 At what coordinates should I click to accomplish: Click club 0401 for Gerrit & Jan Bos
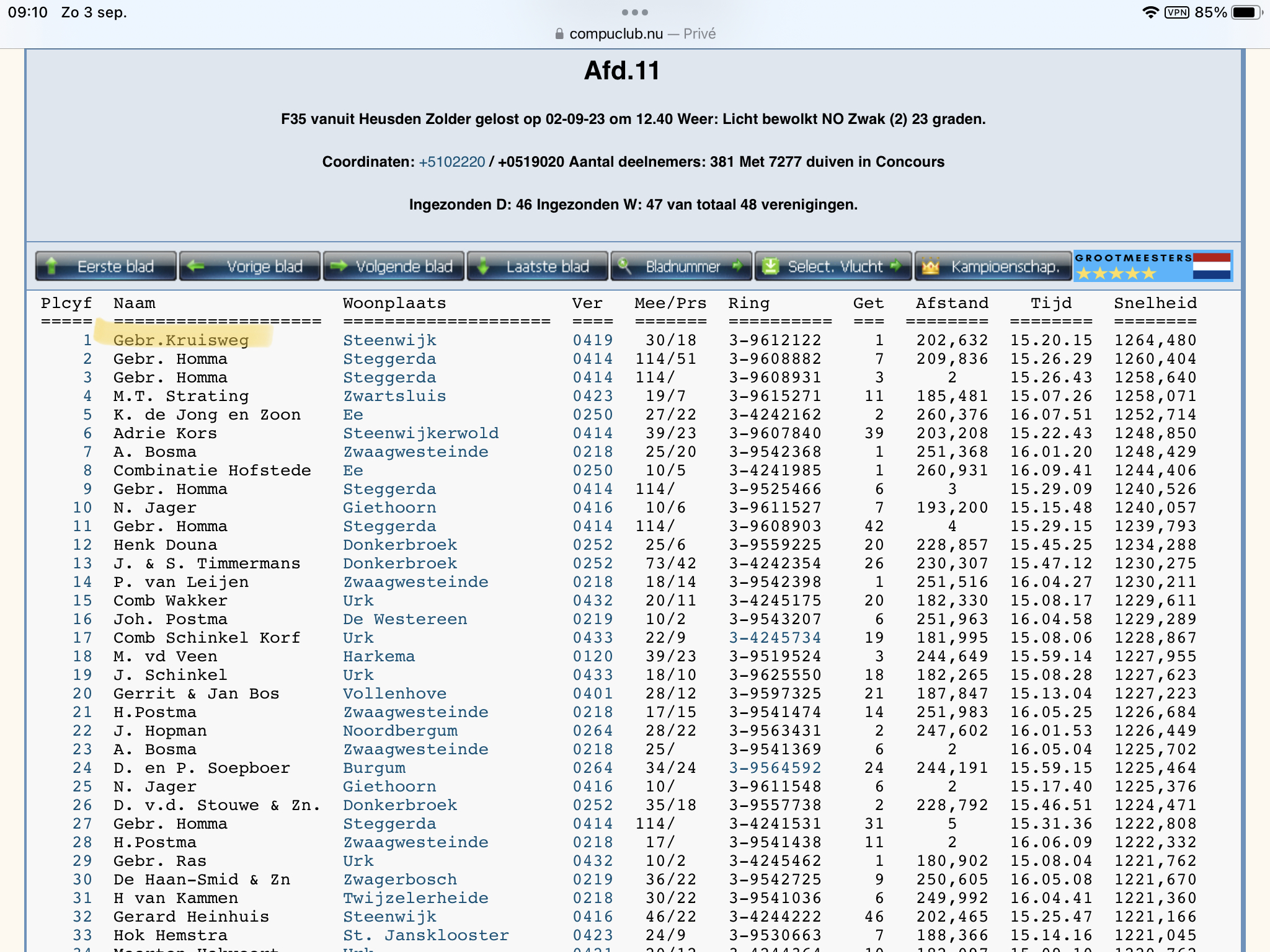[x=593, y=694]
